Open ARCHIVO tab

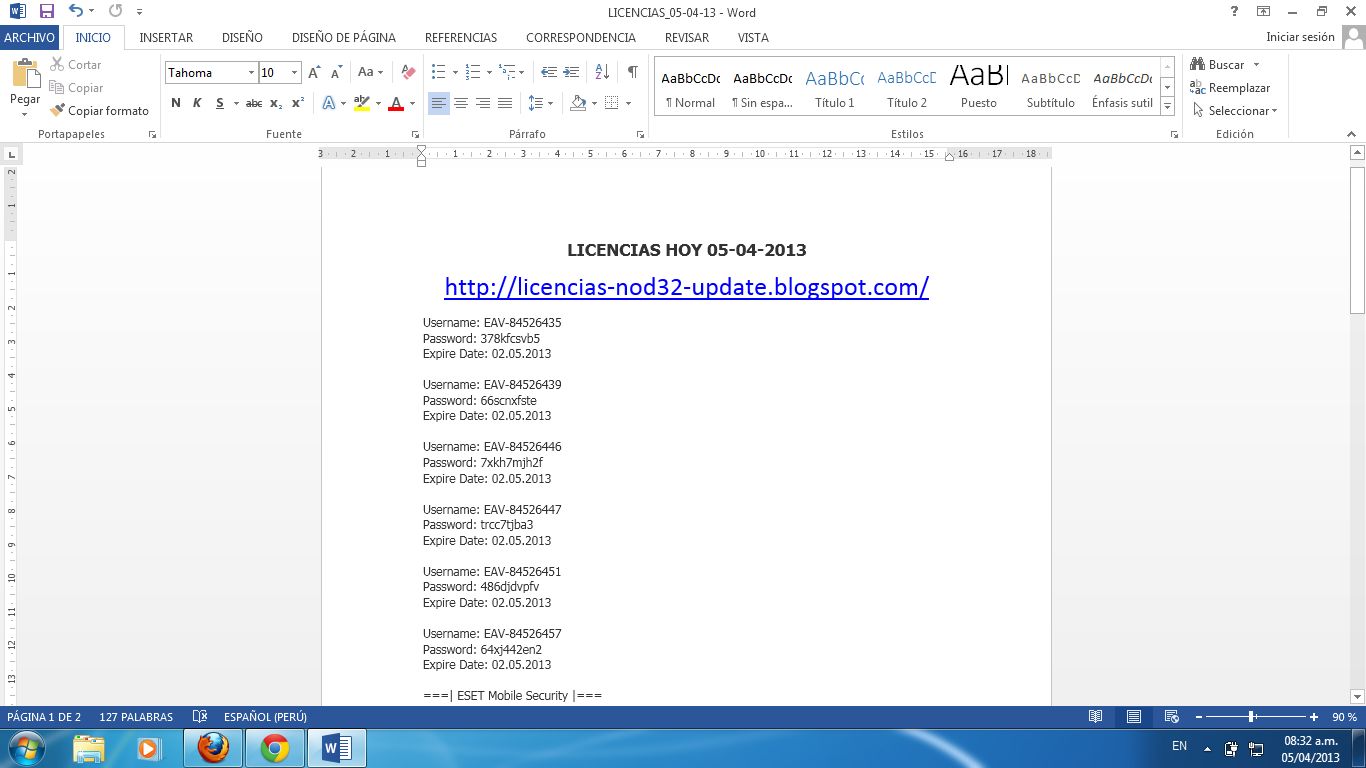[x=30, y=37]
